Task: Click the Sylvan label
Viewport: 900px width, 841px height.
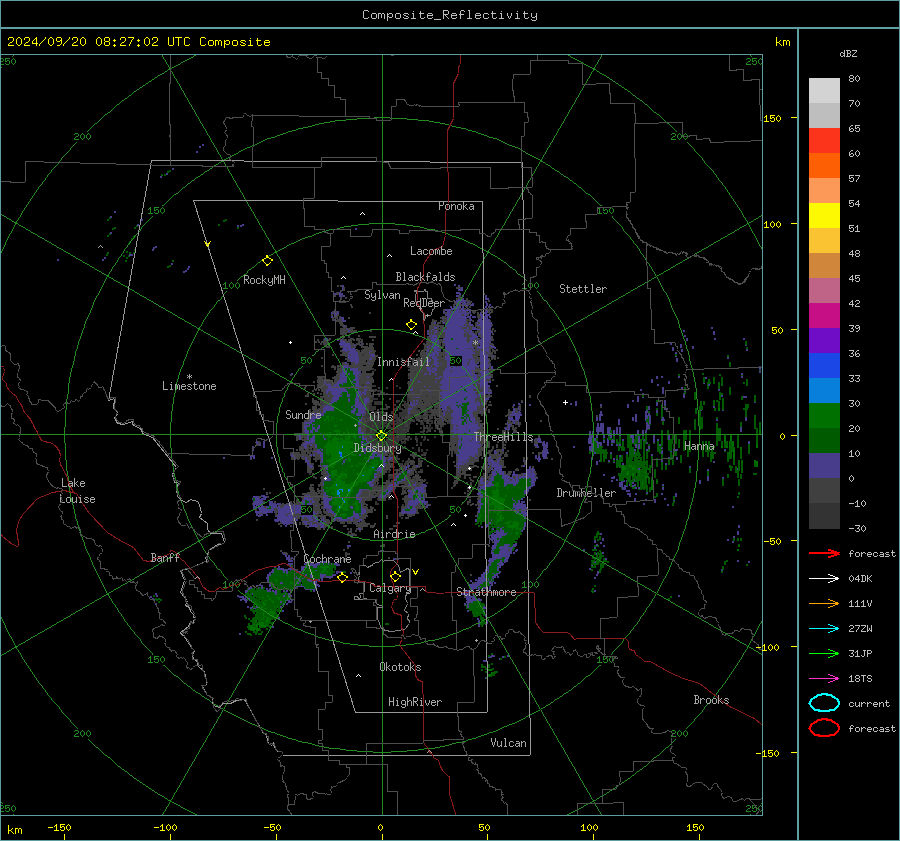Action: click(382, 295)
